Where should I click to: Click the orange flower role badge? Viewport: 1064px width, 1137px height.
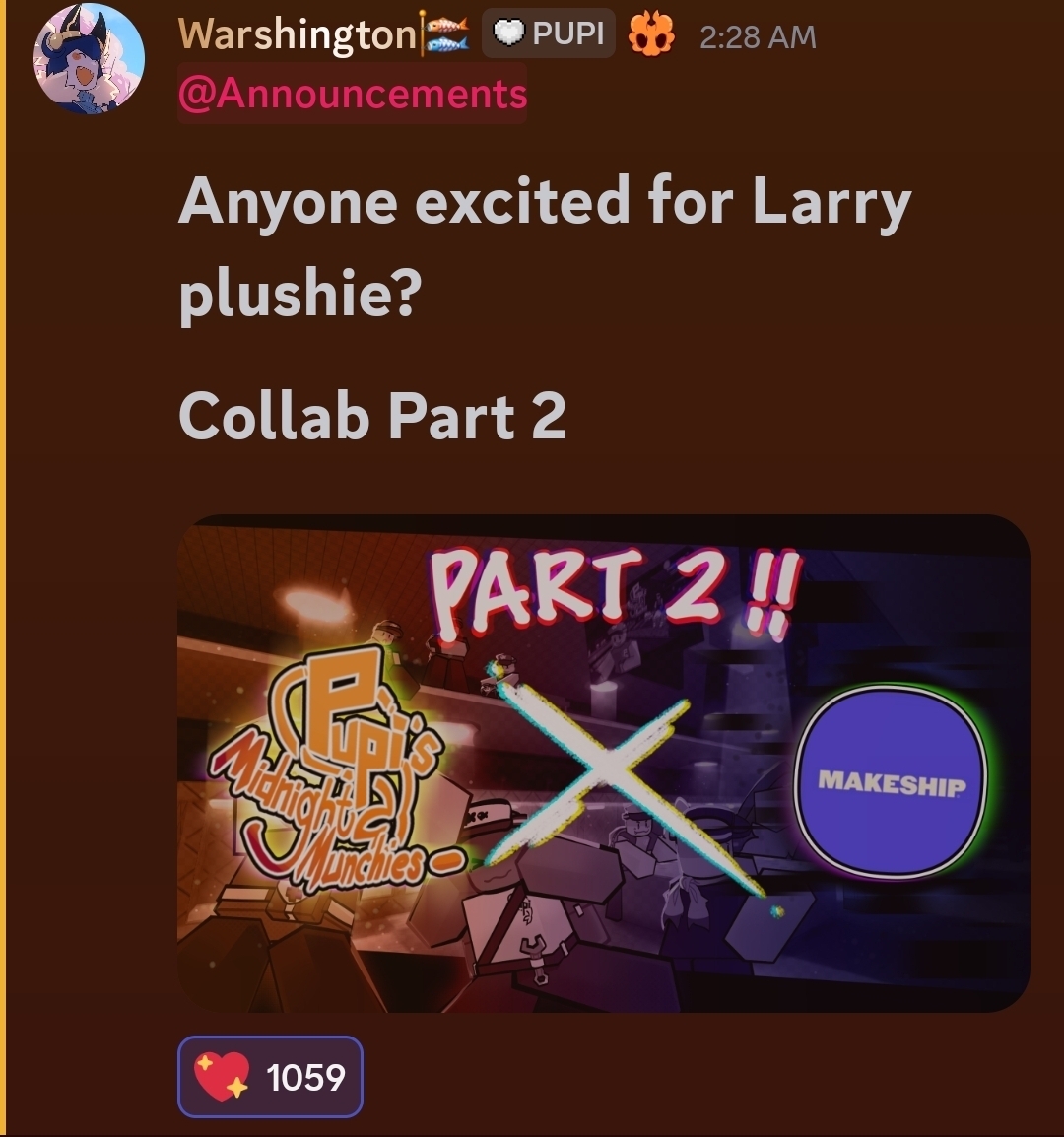[x=650, y=34]
